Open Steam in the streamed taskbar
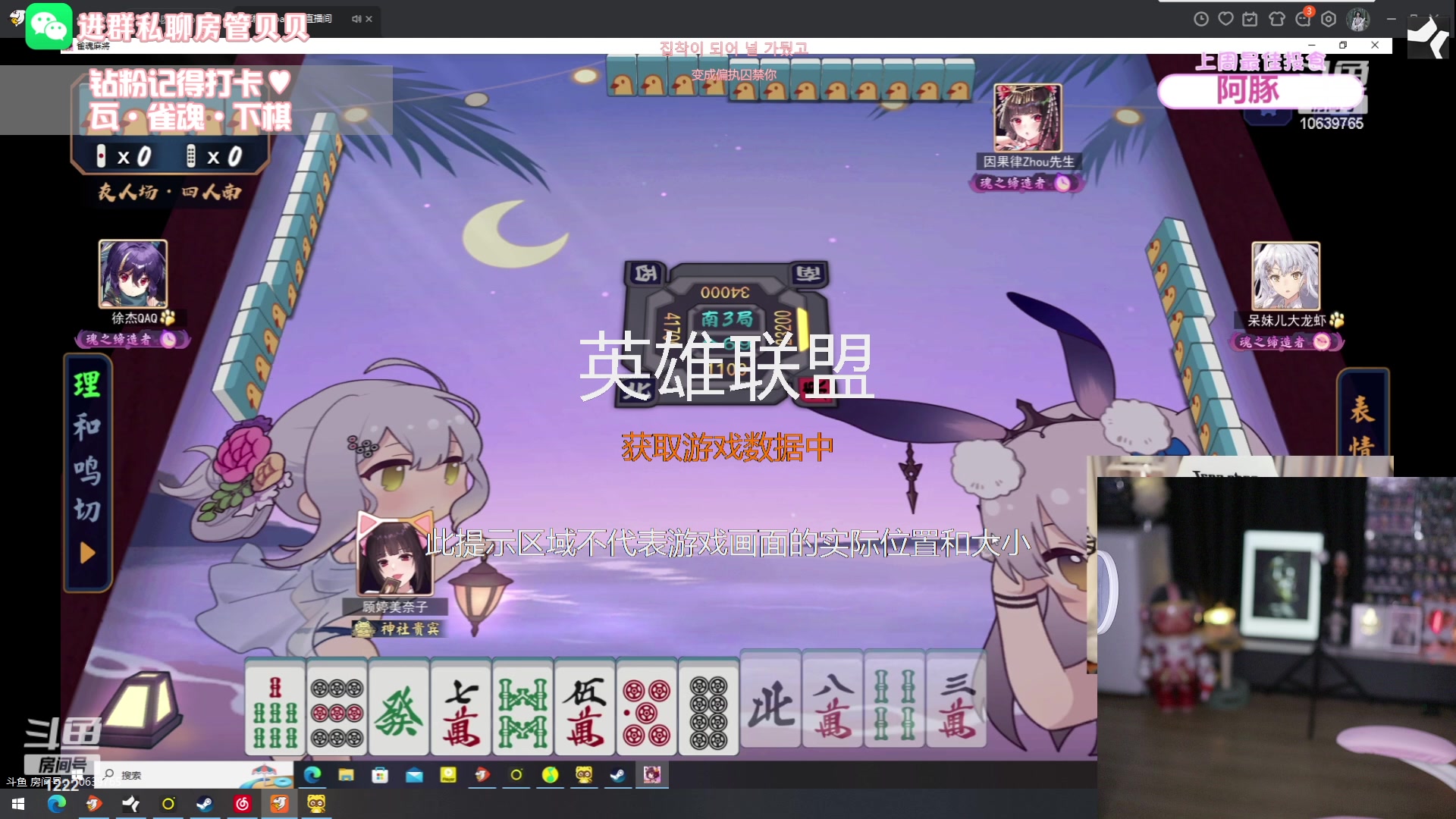Image resolution: width=1456 pixels, height=819 pixels. point(618,774)
